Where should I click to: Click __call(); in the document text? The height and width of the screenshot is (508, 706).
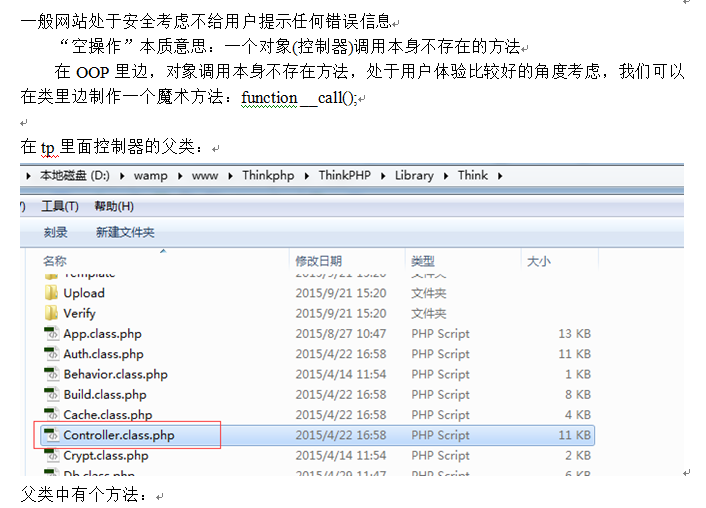[329, 98]
